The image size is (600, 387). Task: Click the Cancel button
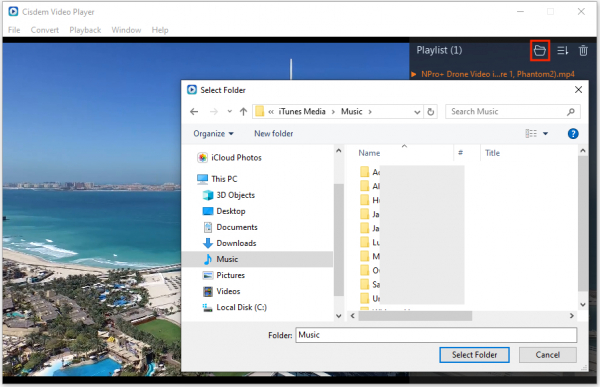[548, 355]
